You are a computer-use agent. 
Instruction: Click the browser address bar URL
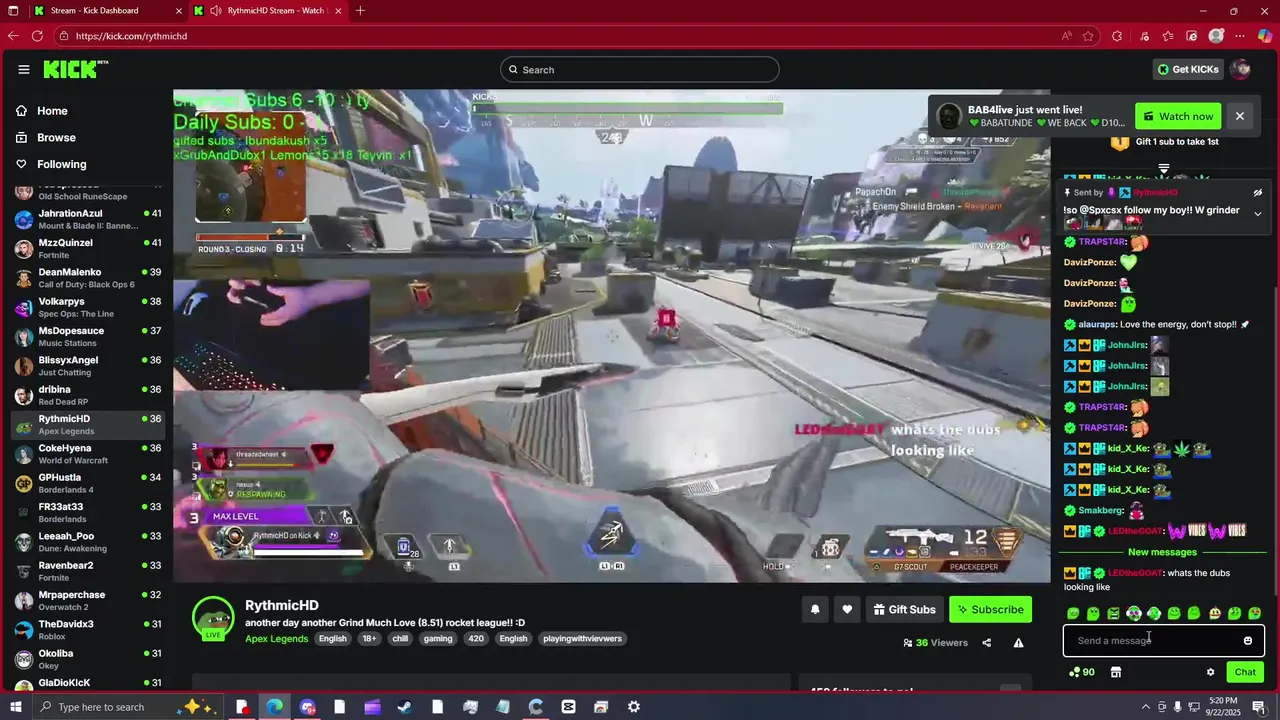[x=131, y=36]
